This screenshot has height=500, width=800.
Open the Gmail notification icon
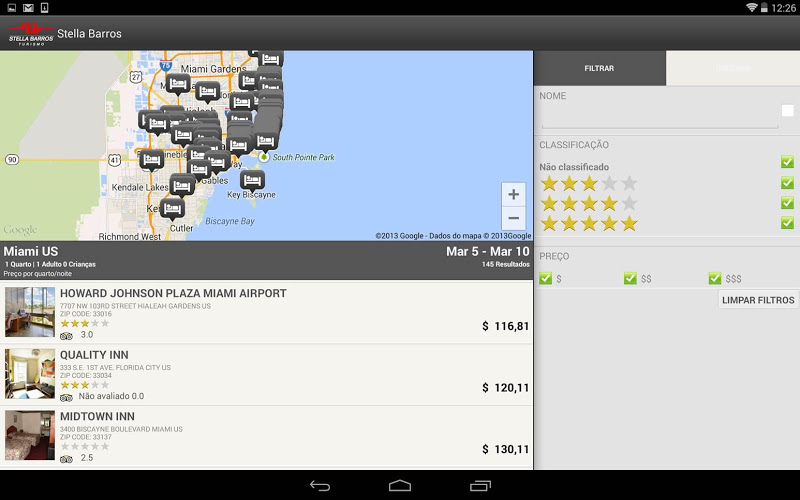(29, 8)
